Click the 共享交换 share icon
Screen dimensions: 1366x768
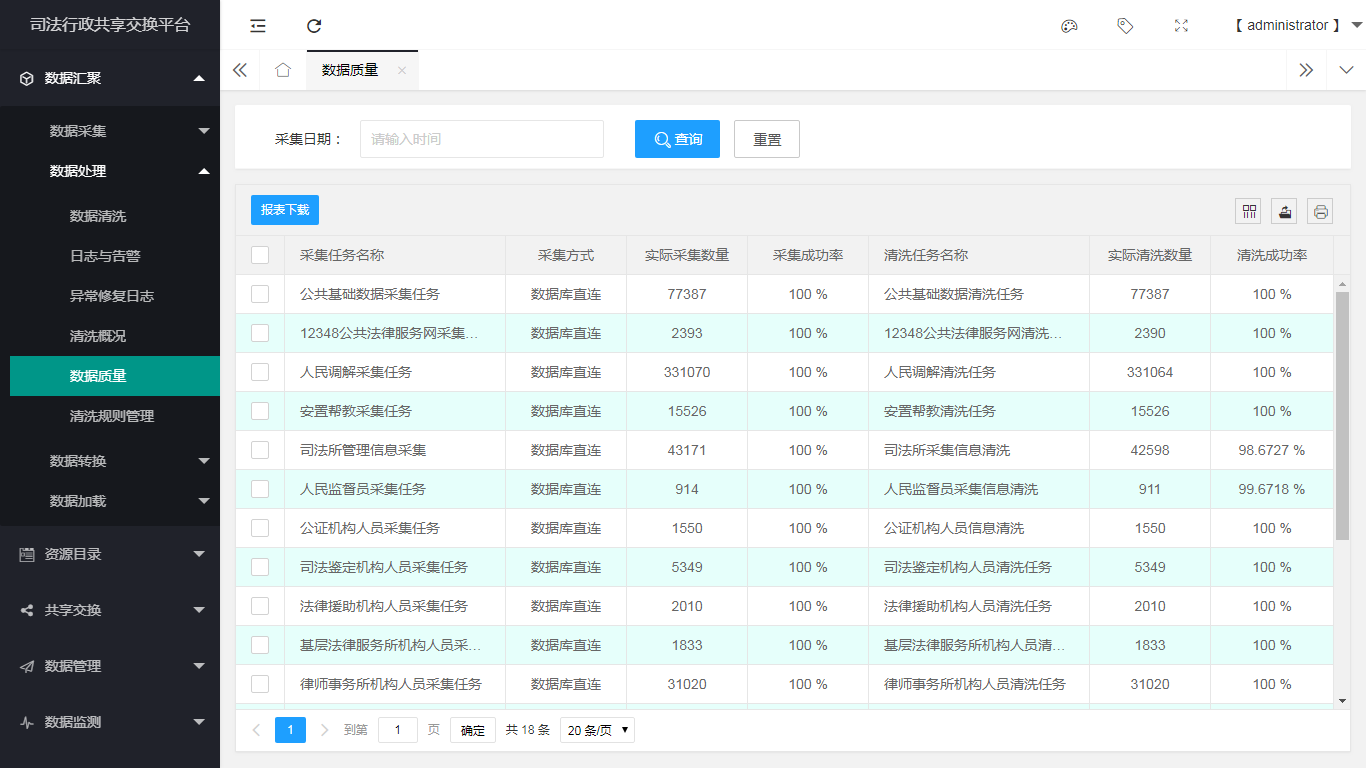tap(27, 610)
